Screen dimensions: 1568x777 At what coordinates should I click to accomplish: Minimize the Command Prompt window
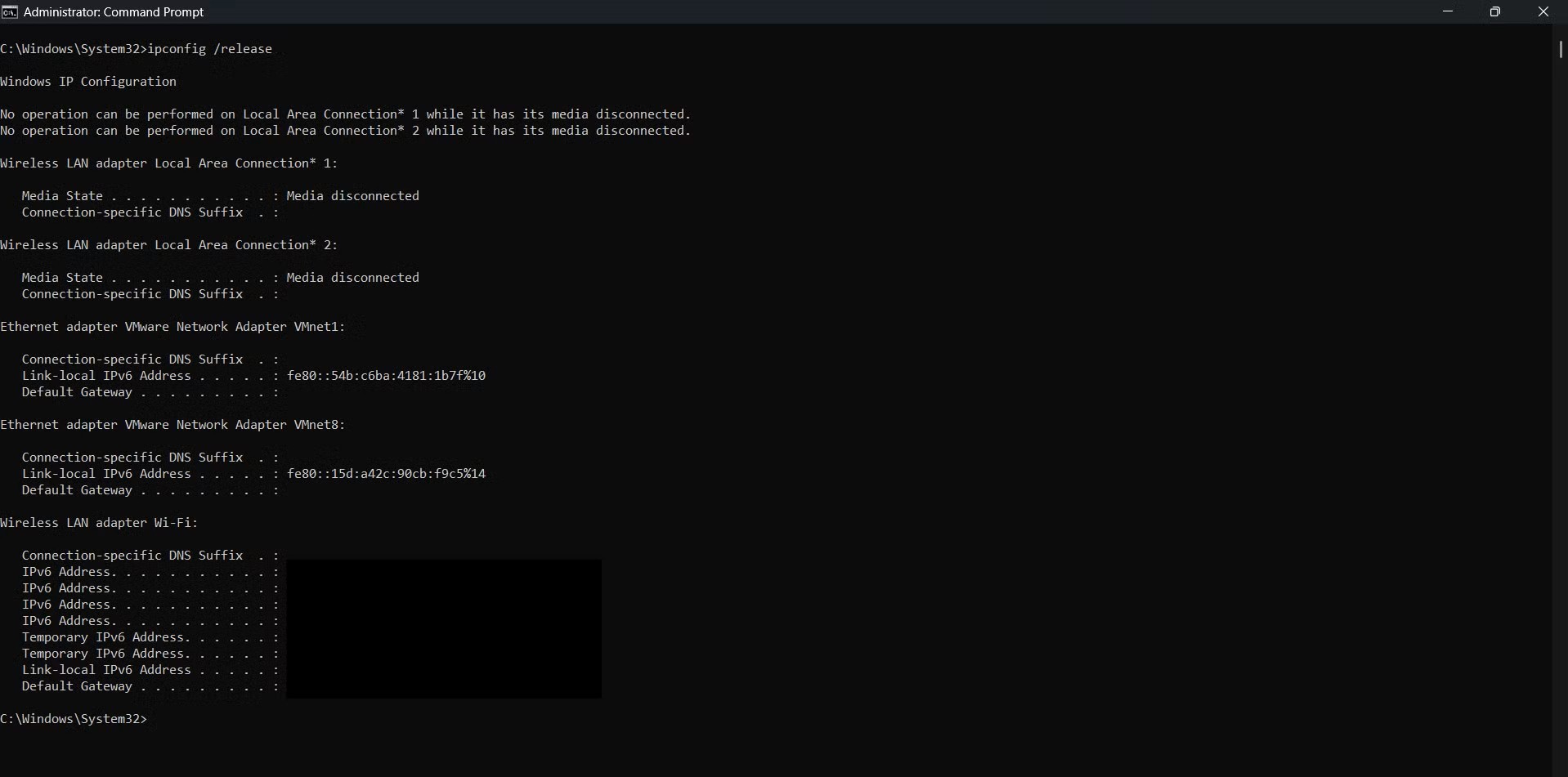(x=1448, y=12)
